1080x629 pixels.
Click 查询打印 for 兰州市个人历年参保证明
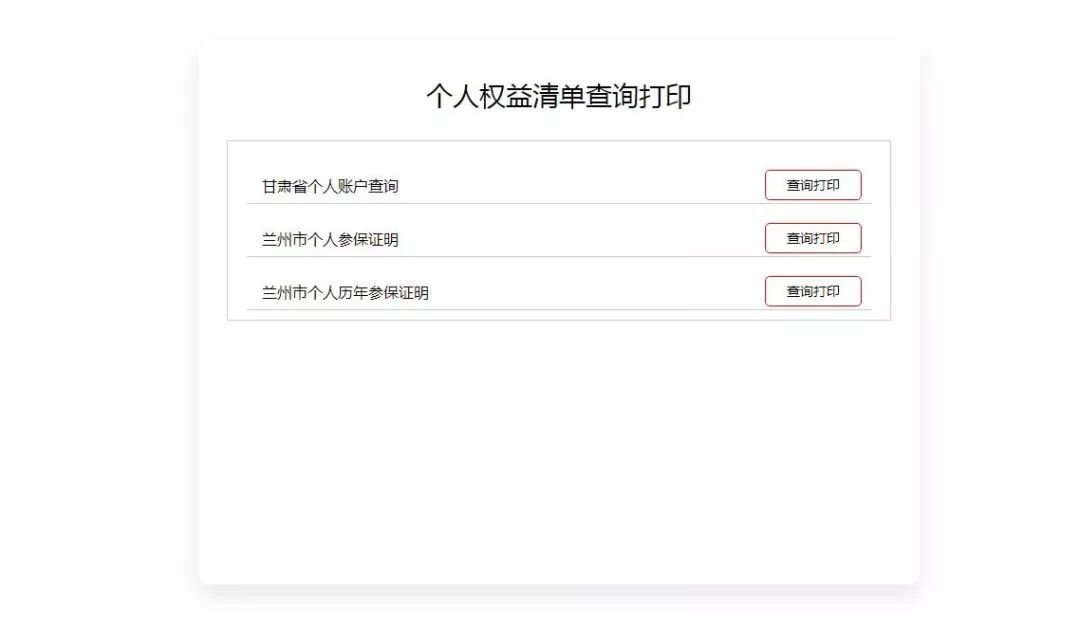tap(812, 291)
